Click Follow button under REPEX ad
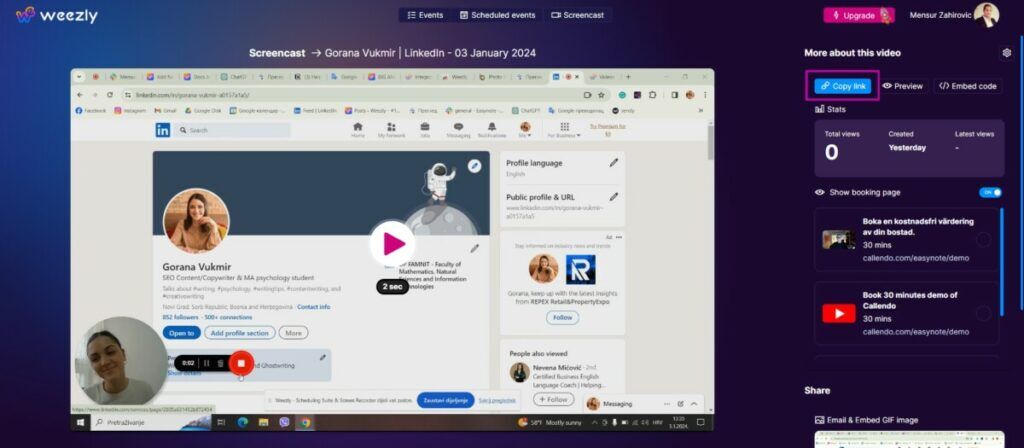 562,317
